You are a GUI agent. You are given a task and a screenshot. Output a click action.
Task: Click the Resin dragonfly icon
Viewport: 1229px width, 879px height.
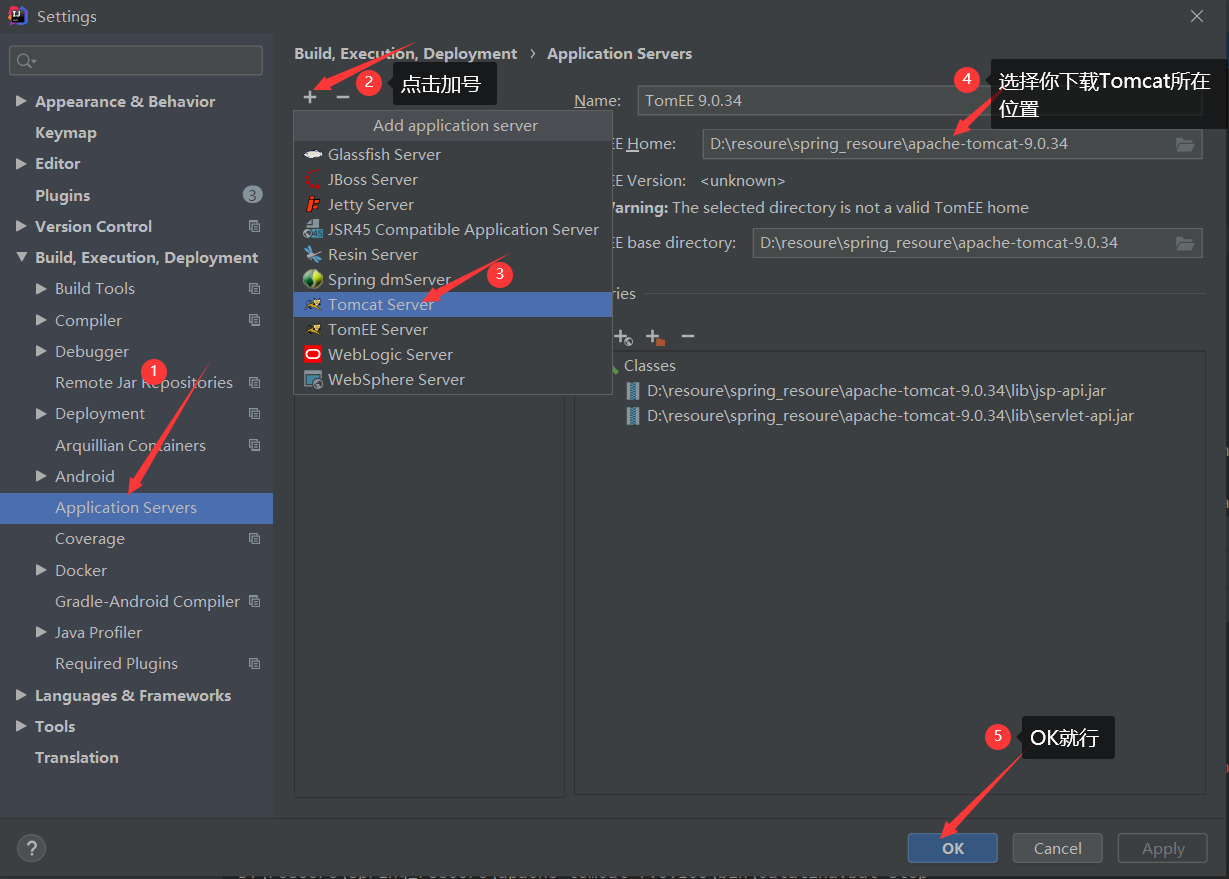(x=312, y=254)
